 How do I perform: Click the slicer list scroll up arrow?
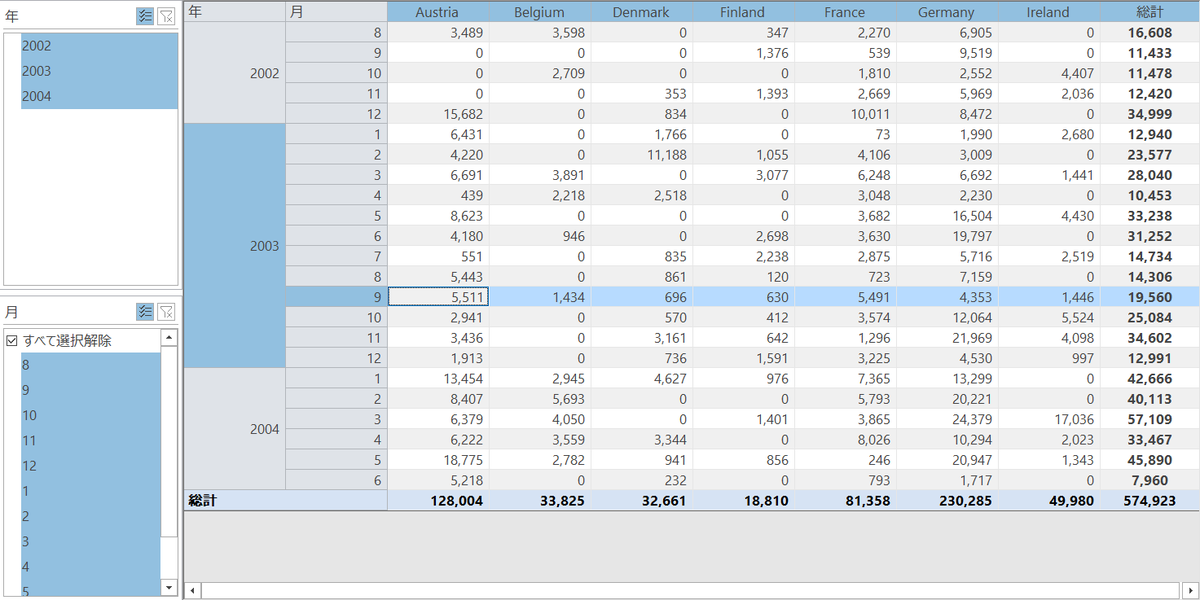click(169, 339)
